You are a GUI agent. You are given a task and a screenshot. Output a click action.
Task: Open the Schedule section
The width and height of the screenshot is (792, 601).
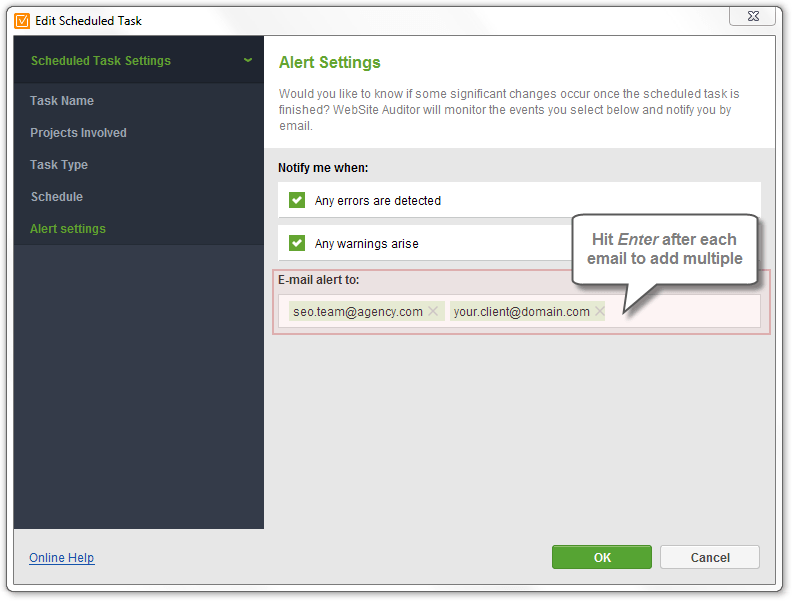tap(57, 196)
